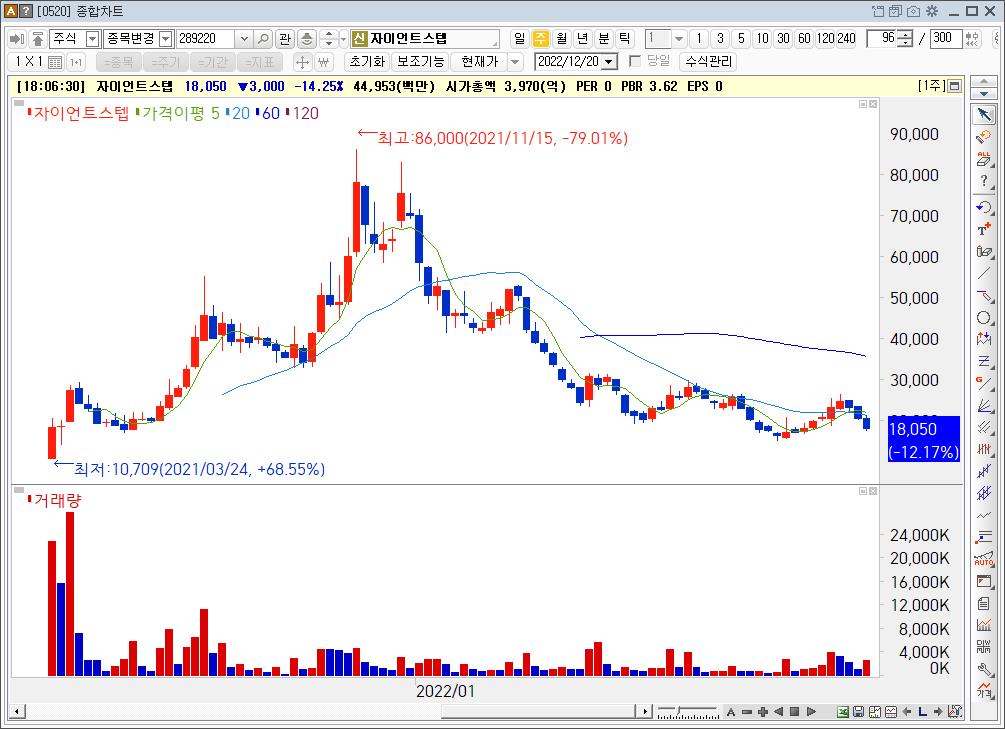This screenshot has width=1005, height=729.
Task: Switch to monthly (월) period
Action: (562, 38)
